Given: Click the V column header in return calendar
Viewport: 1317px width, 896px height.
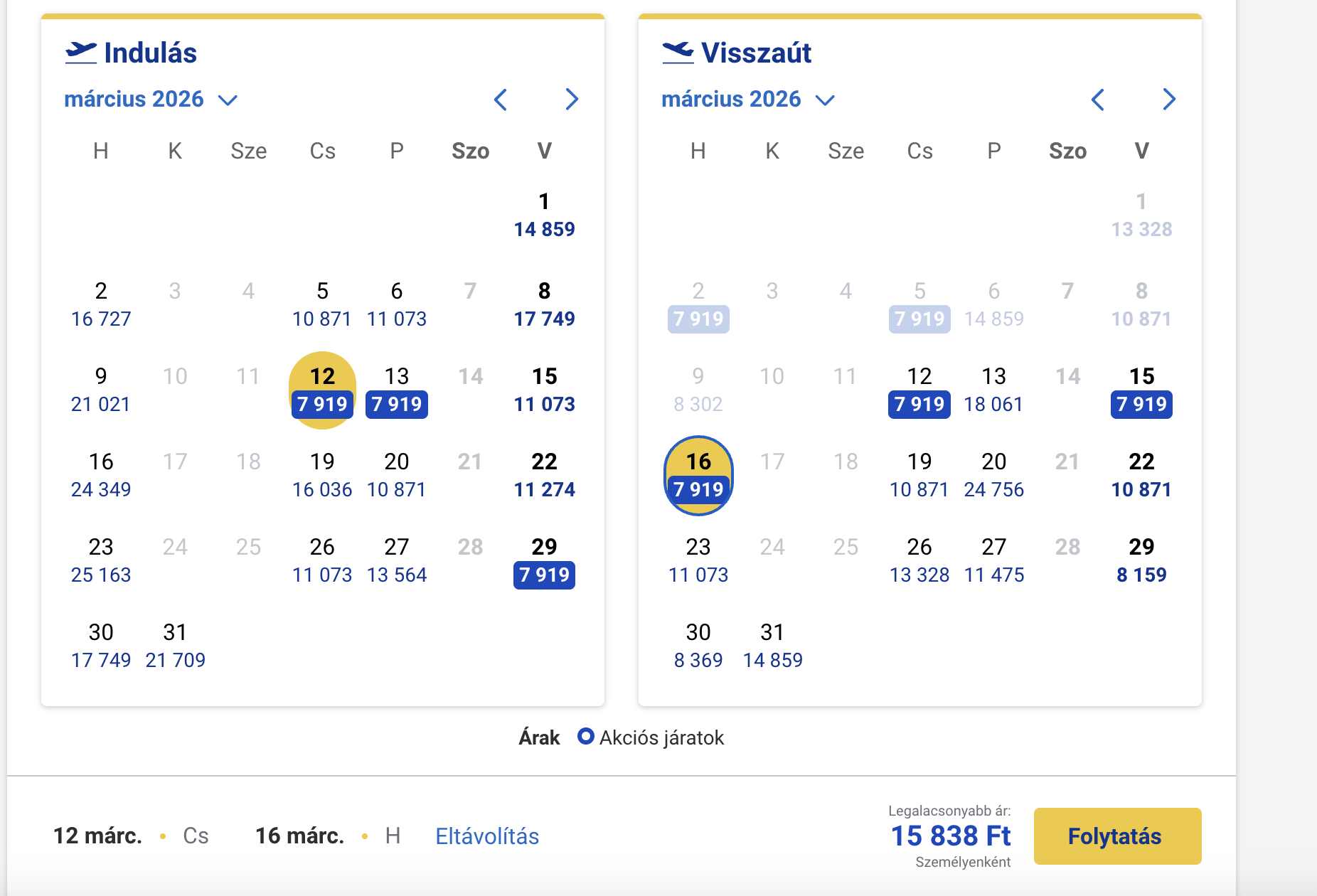Looking at the screenshot, I should pyautogui.click(x=1141, y=150).
